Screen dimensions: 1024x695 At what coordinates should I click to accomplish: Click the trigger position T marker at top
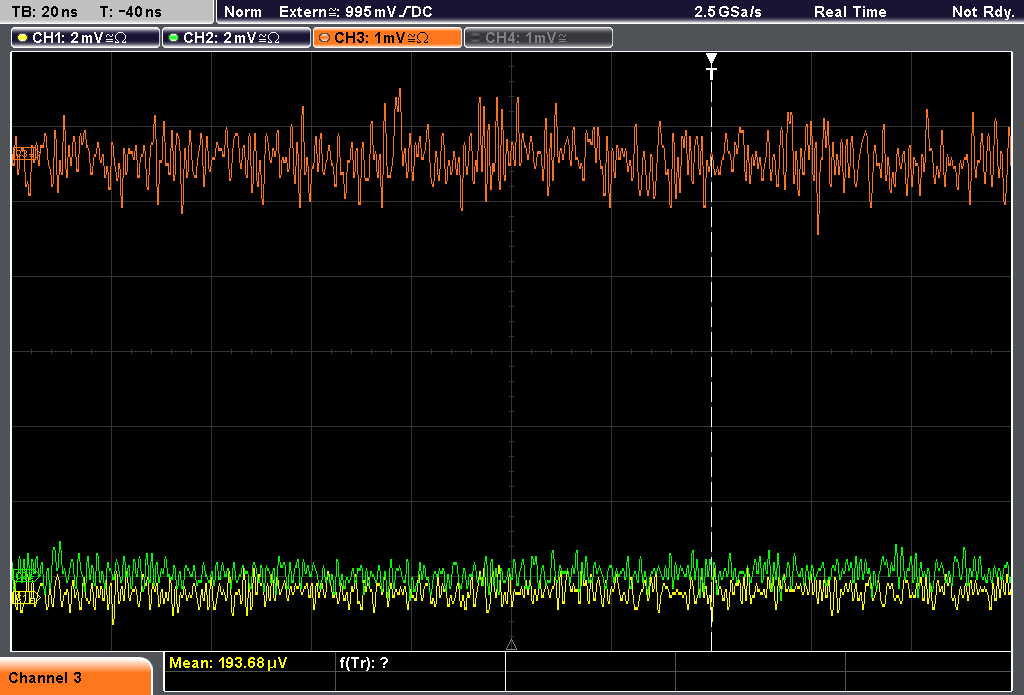(711, 66)
